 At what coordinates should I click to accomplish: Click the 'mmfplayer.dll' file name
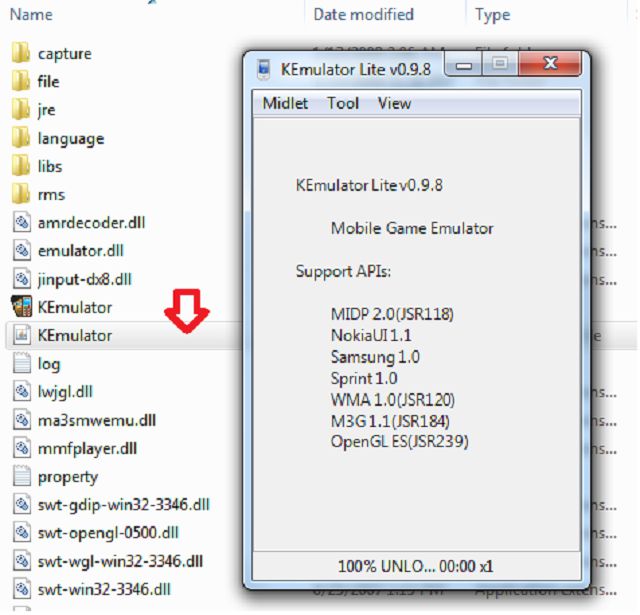[x=87, y=449]
